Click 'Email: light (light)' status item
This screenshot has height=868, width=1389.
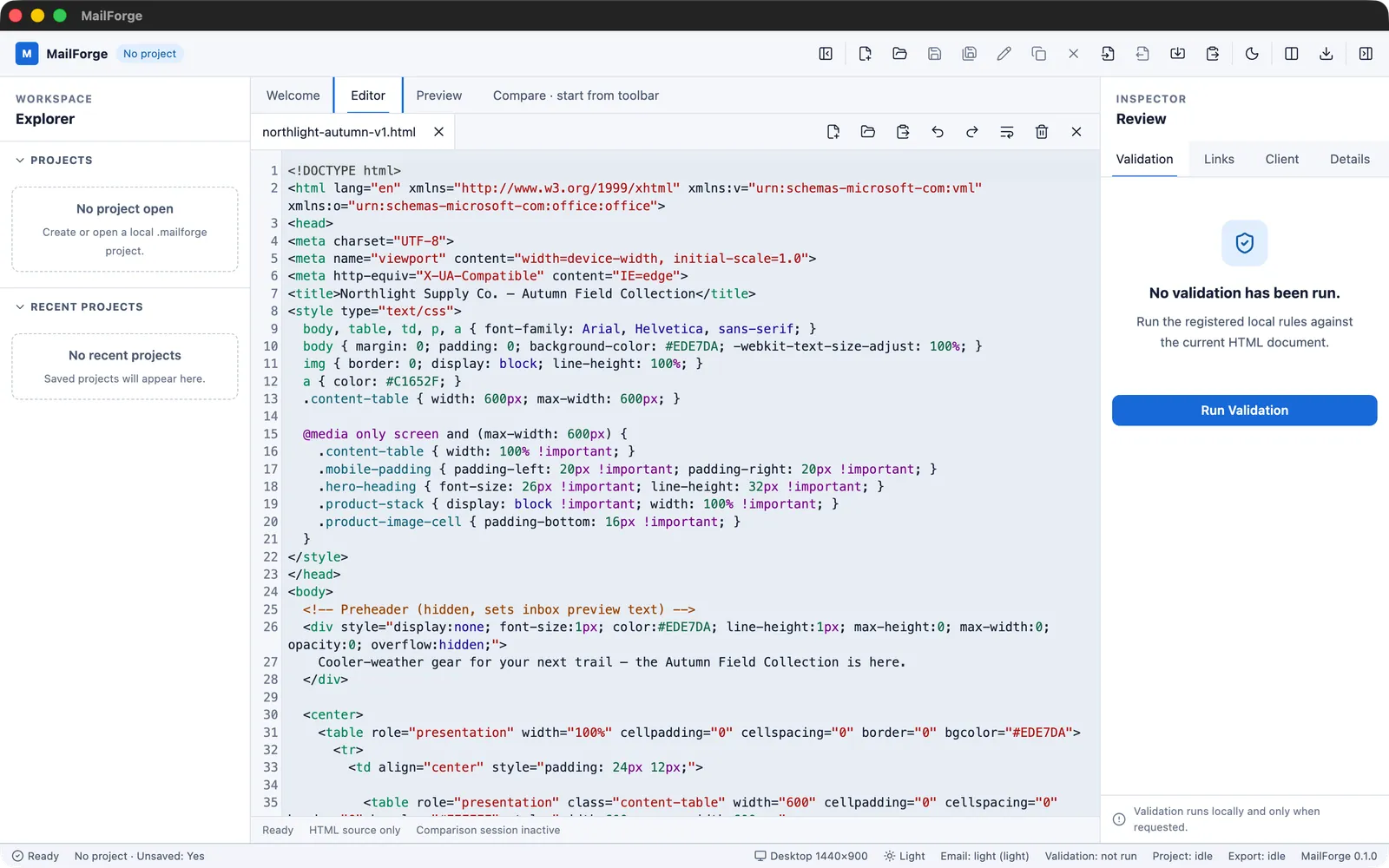pos(984,856)
